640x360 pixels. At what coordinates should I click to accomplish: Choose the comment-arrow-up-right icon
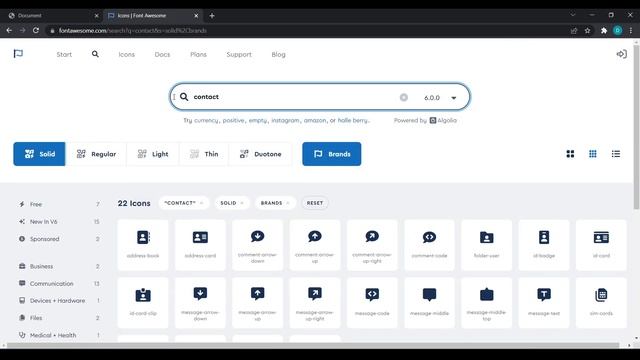pyautogui.click(x=372, y=245)
